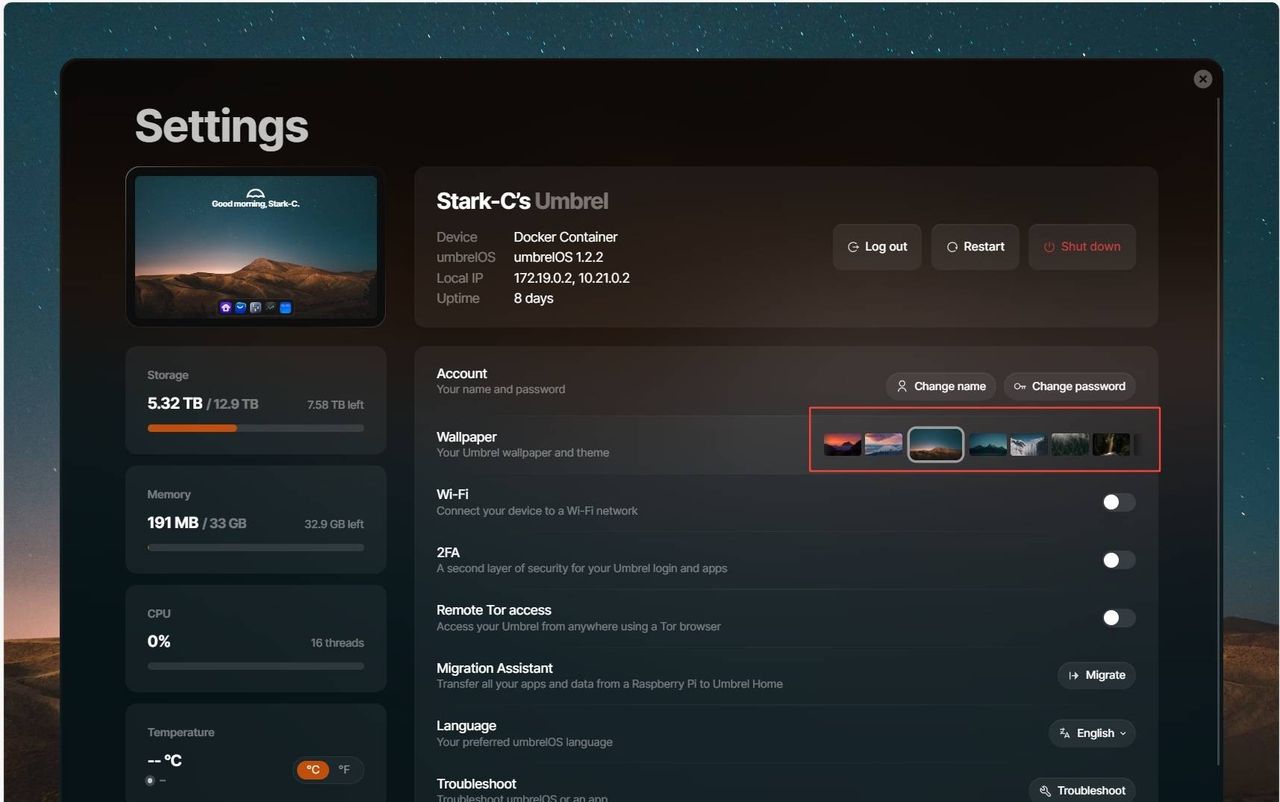Turn on the 2FA toggle
Screen dimensions: 1280x802
[x=1118, y=560]
